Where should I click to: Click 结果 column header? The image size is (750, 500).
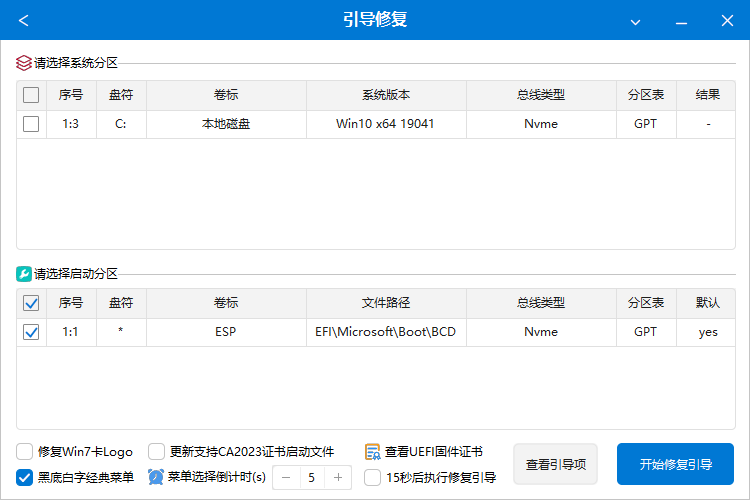706,95
